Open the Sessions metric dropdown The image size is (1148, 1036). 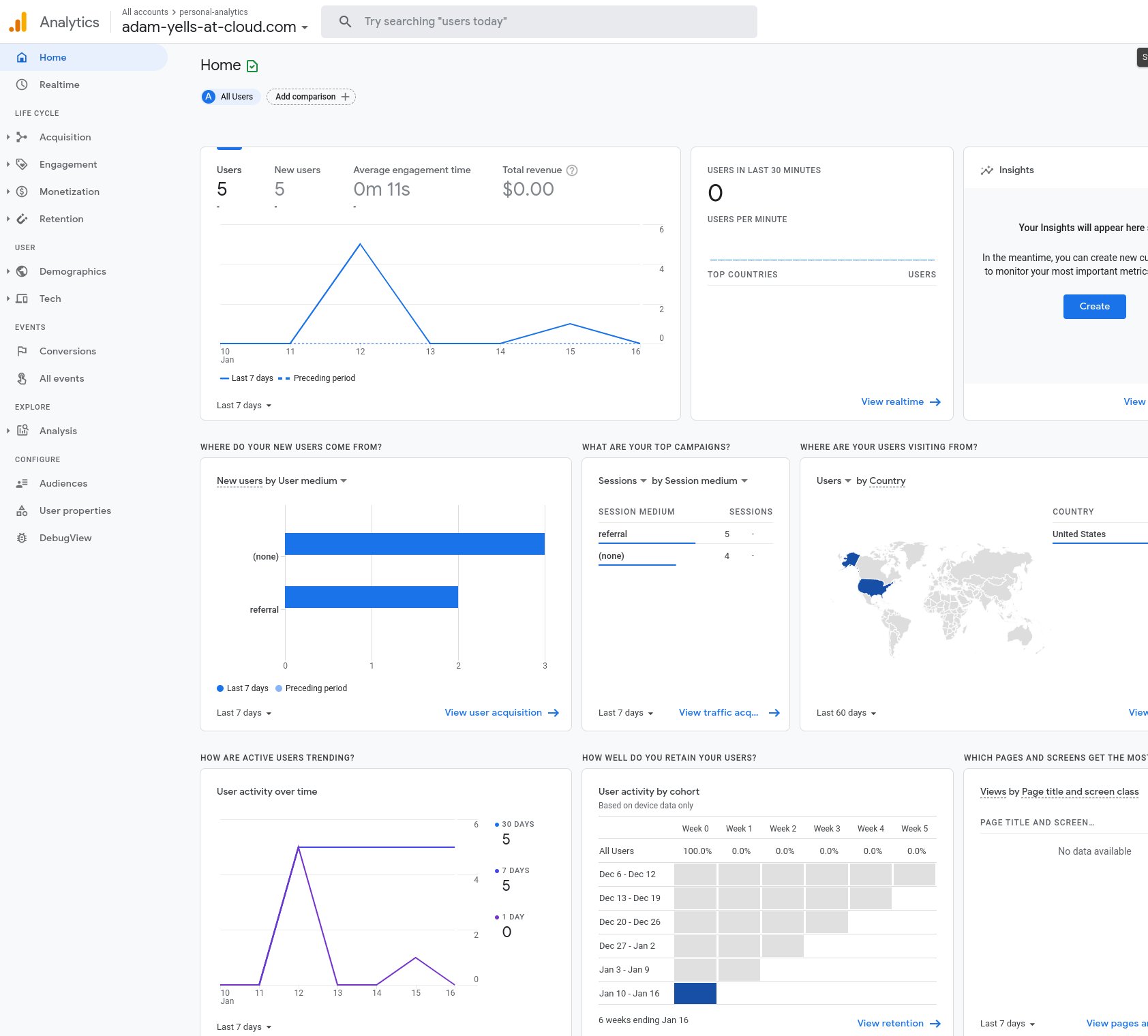point(622,481)
